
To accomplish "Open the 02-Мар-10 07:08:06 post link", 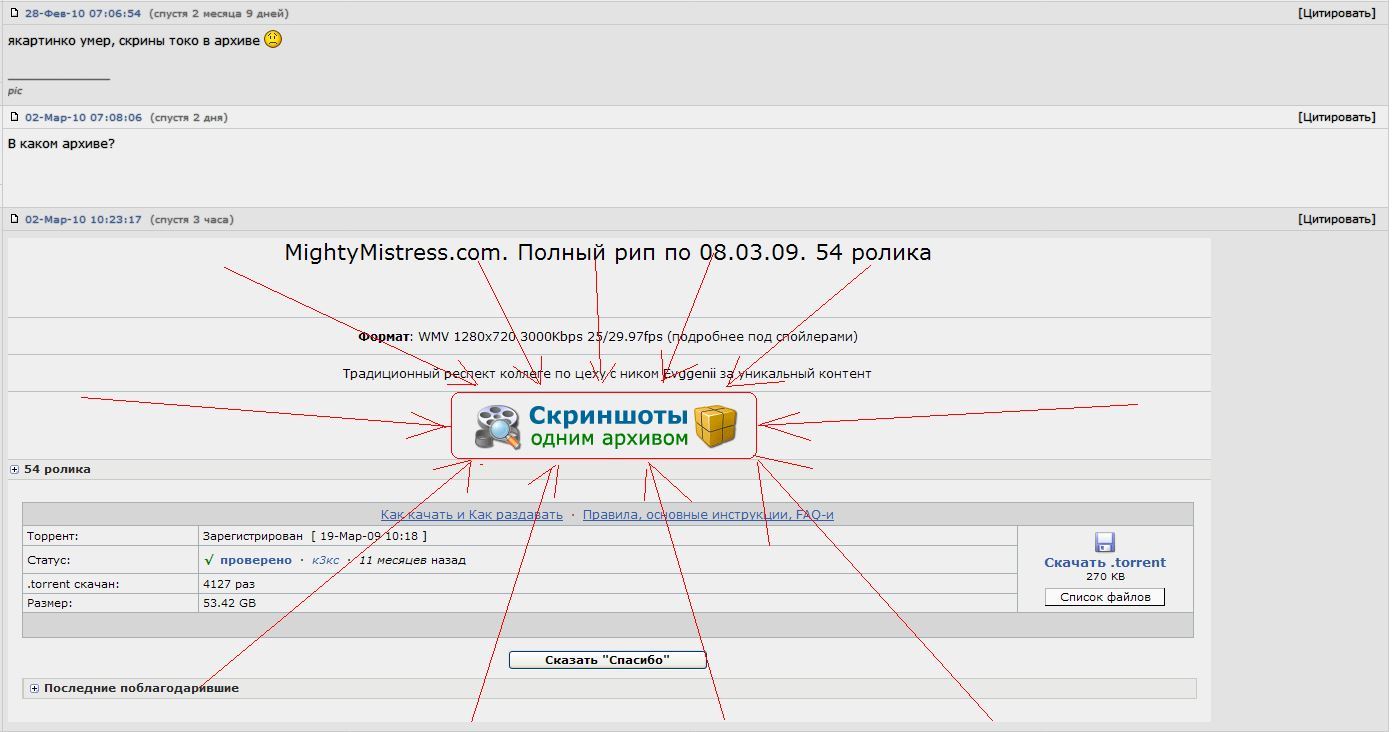I will coord(84,118).
